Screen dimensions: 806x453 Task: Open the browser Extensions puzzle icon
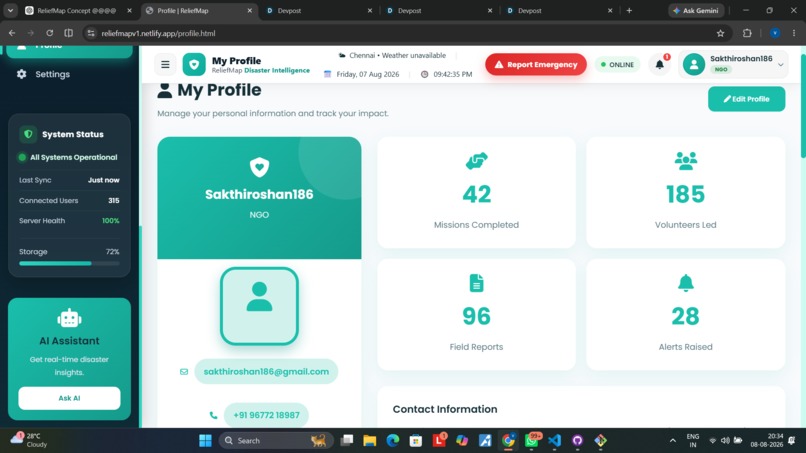tap(747, 33)
